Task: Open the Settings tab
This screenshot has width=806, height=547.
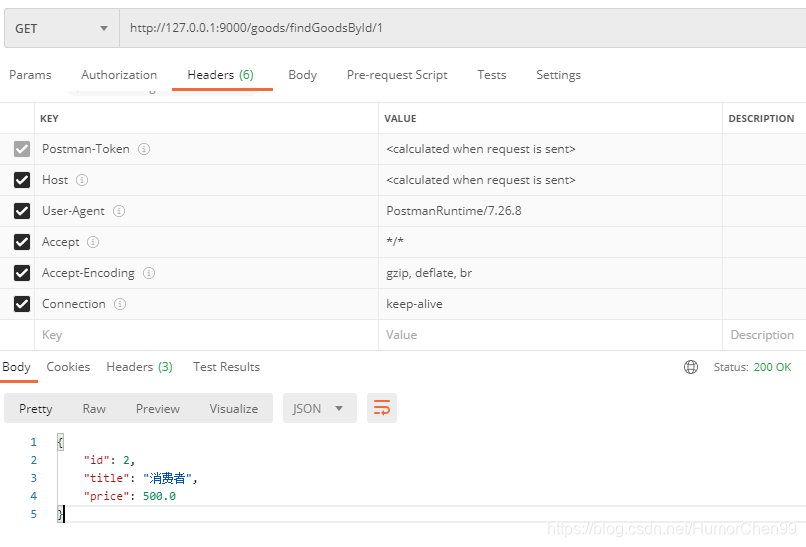Action: point(559,75)
